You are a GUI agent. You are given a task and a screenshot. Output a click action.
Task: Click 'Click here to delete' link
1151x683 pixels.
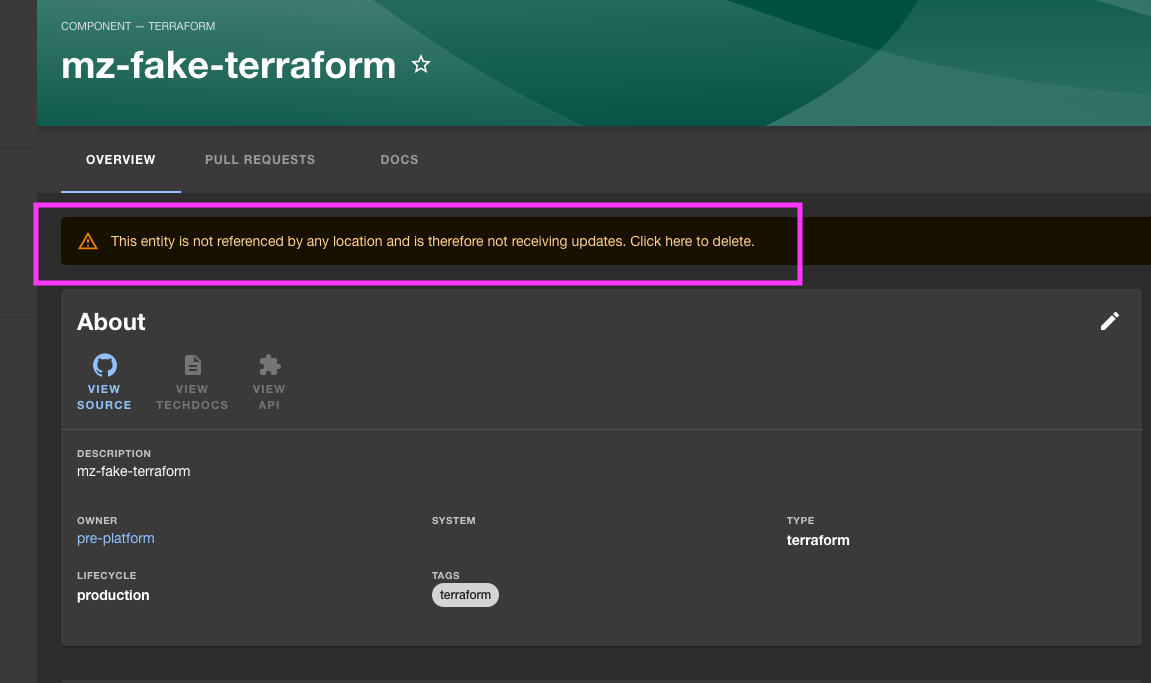click(691, 241)
